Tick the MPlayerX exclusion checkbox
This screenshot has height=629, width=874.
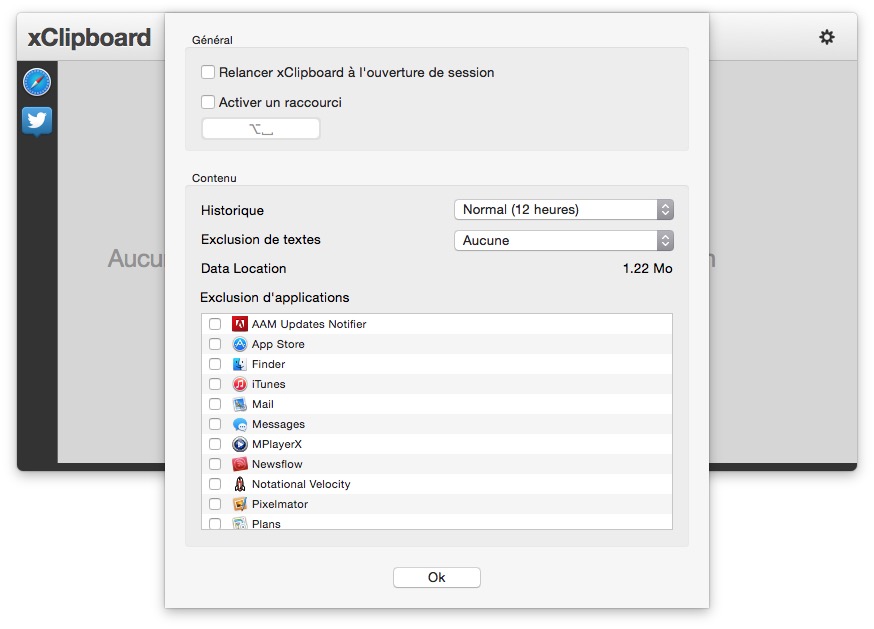[215, 444]
